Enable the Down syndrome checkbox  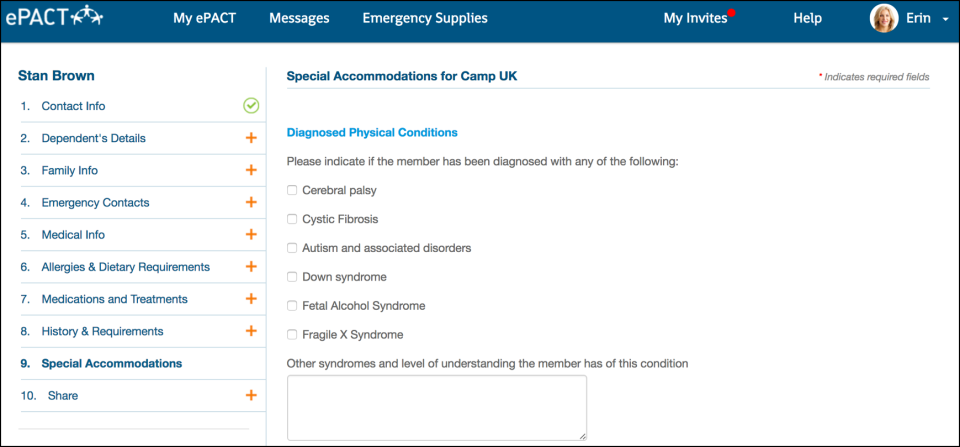tap(292, 277)
